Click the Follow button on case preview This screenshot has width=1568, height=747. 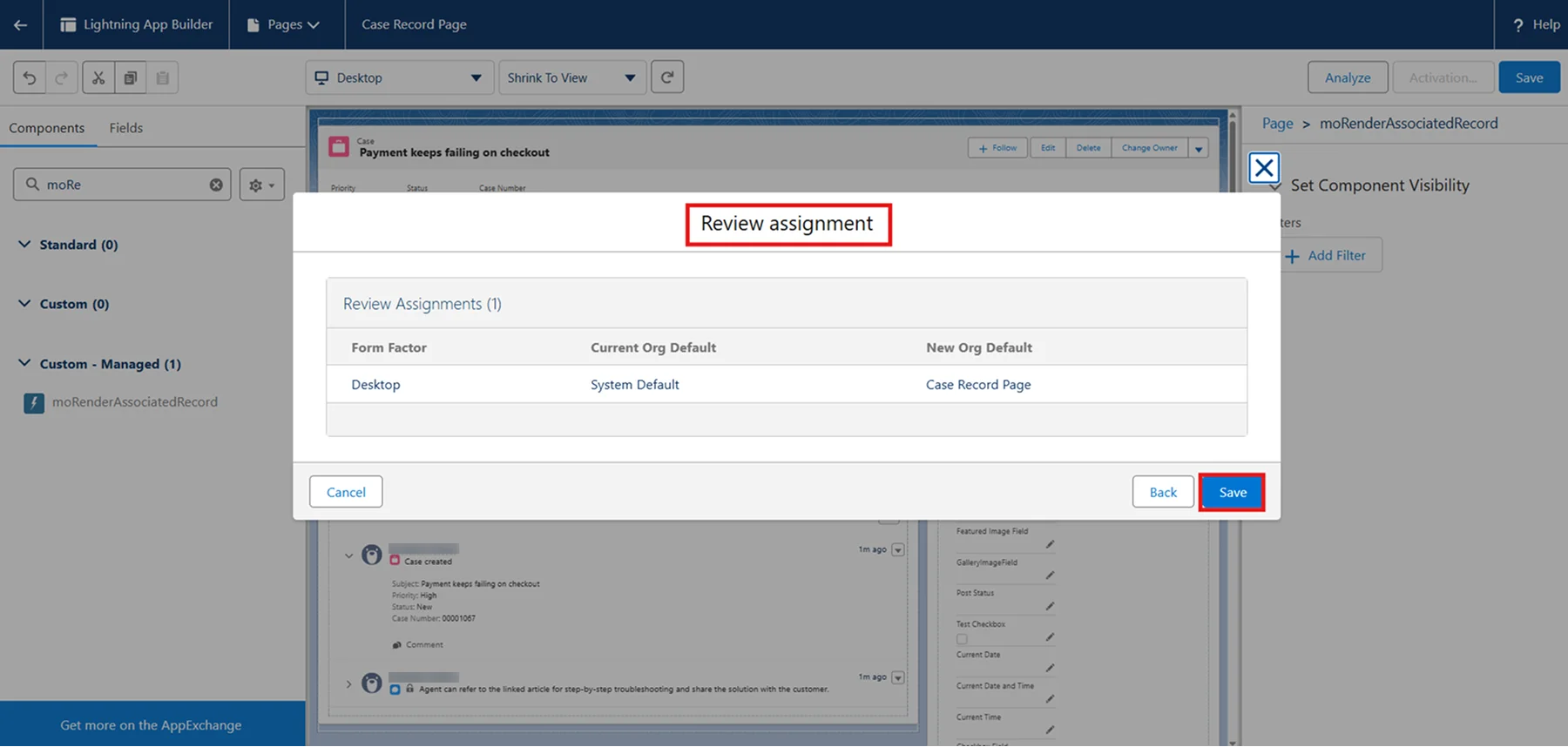point(998,148)
